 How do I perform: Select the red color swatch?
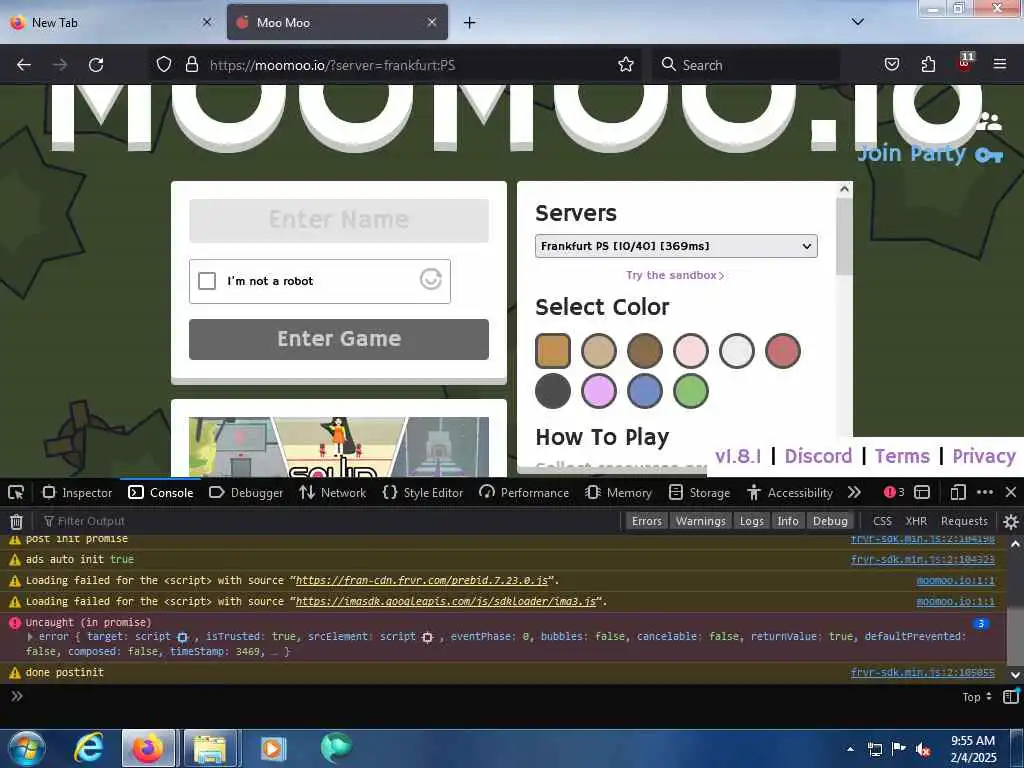point(782,351)
